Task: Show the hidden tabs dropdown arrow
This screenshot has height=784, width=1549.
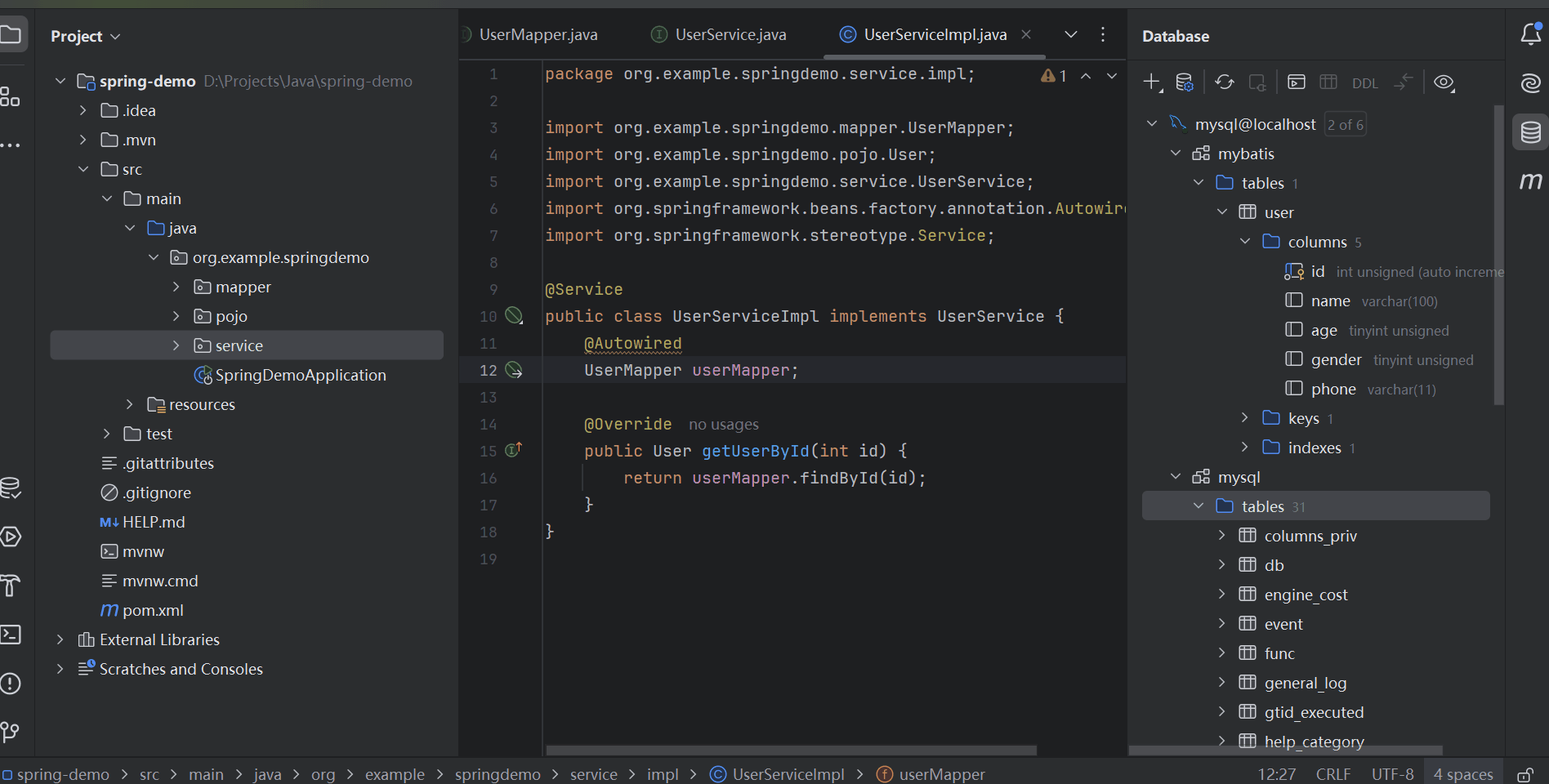Action: tap(1071, 34)
